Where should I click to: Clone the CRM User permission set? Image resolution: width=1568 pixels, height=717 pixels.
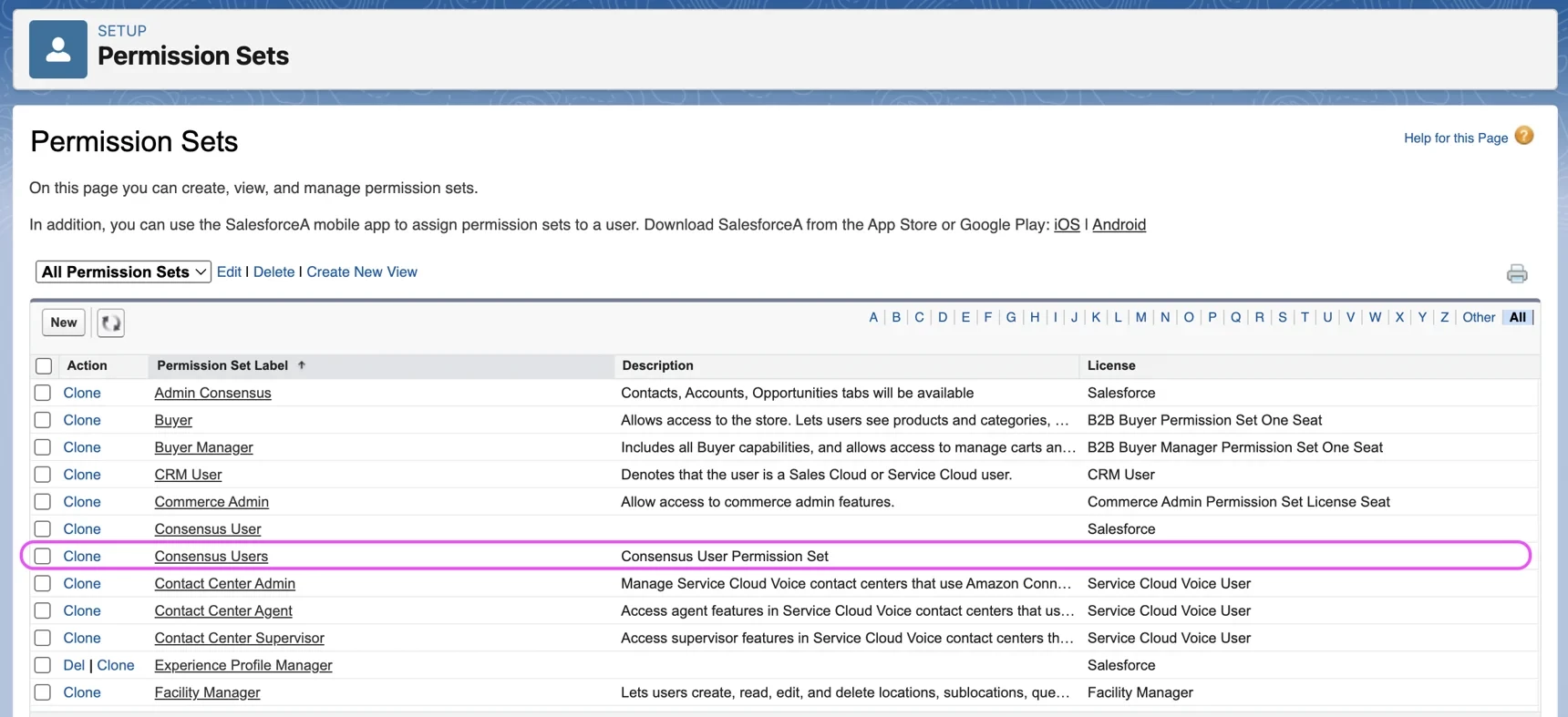(x=82, y=475)
